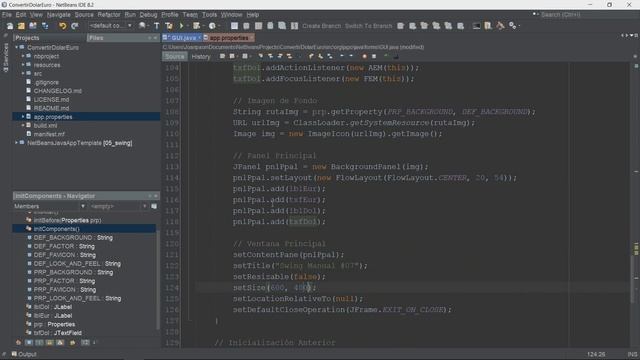Click the red record macro icon in editor toolbar
The image size is (640, 360).
point(364,56)
